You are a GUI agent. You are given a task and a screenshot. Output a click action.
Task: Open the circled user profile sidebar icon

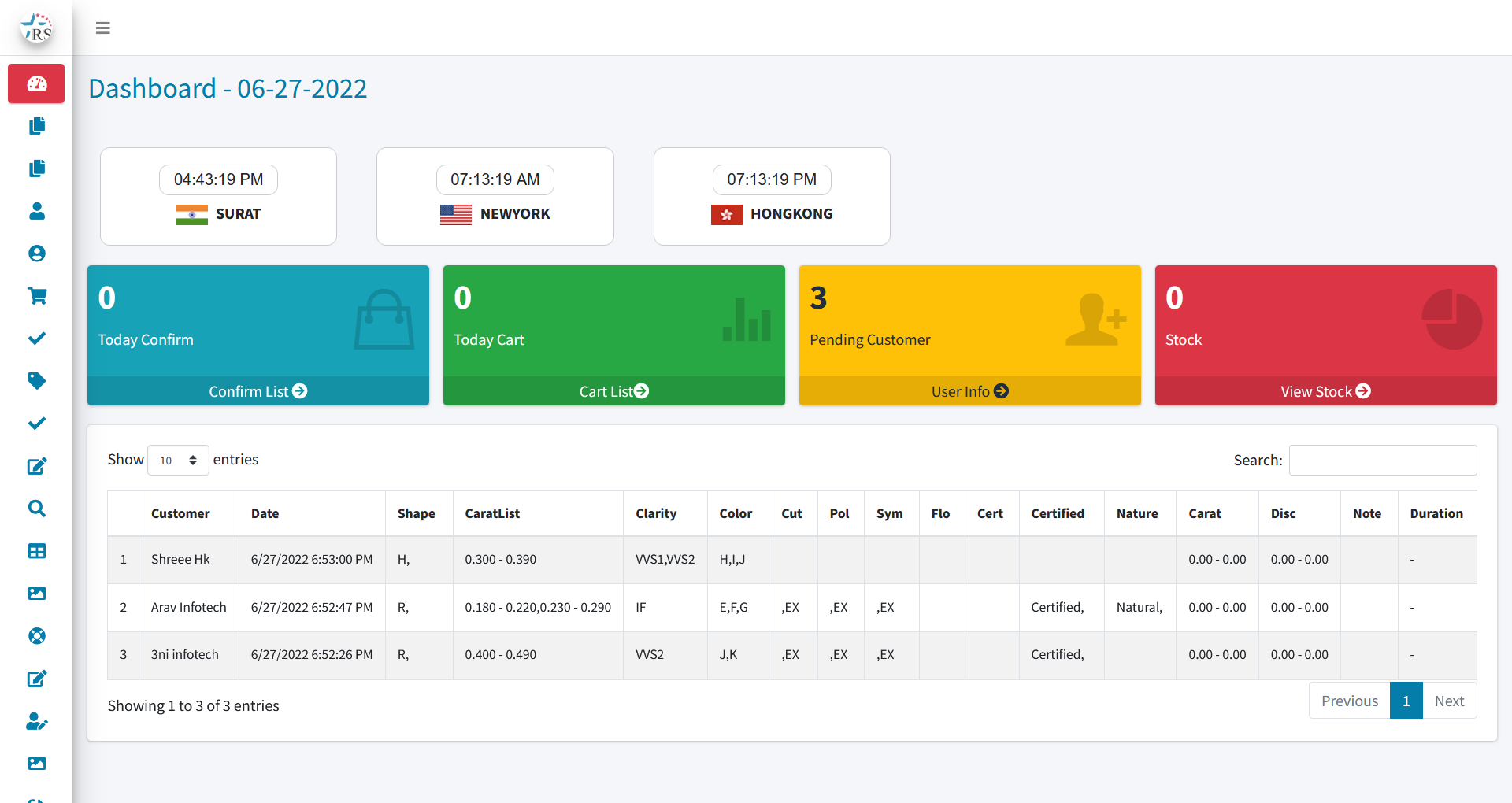click(36, 253)
